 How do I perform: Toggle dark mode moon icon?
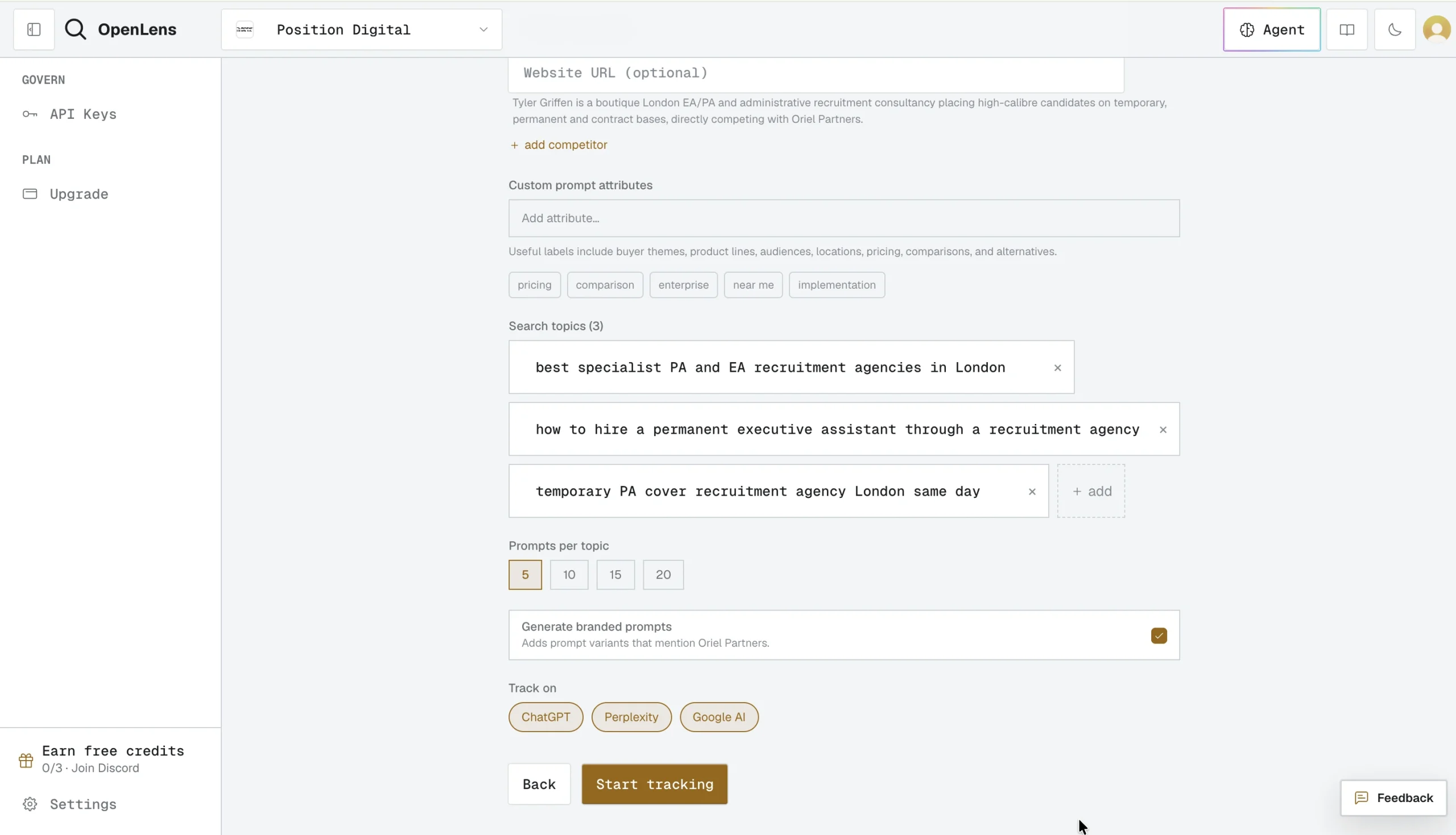(1395, 29)
